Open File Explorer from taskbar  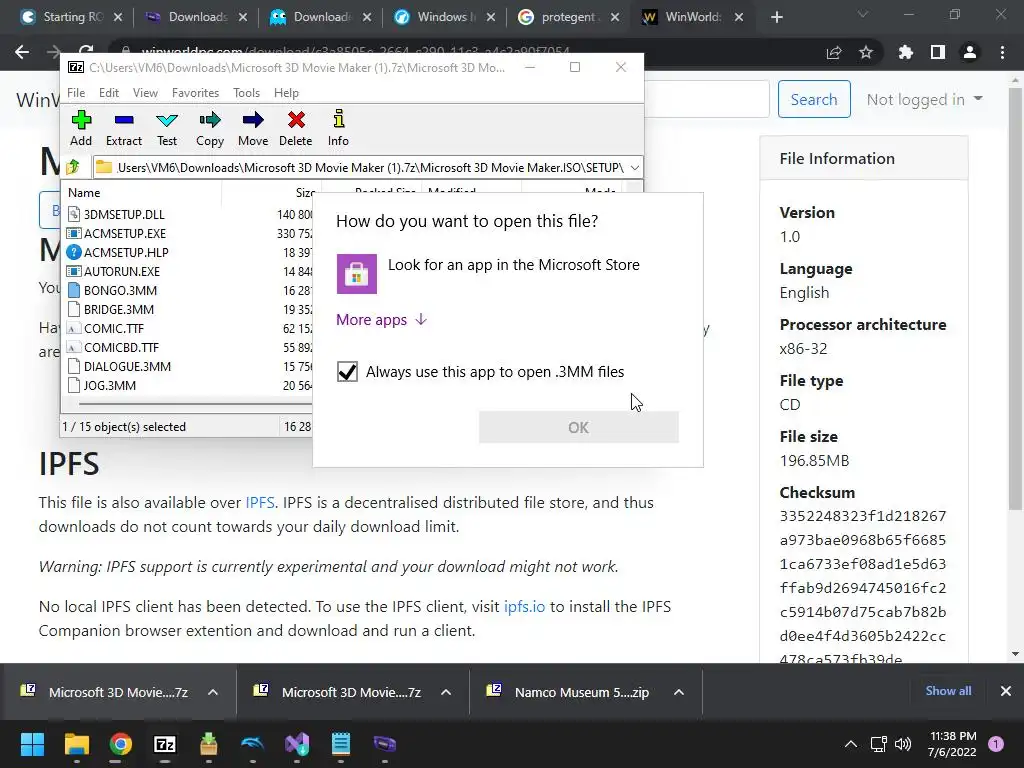click(x=76, y=744)
